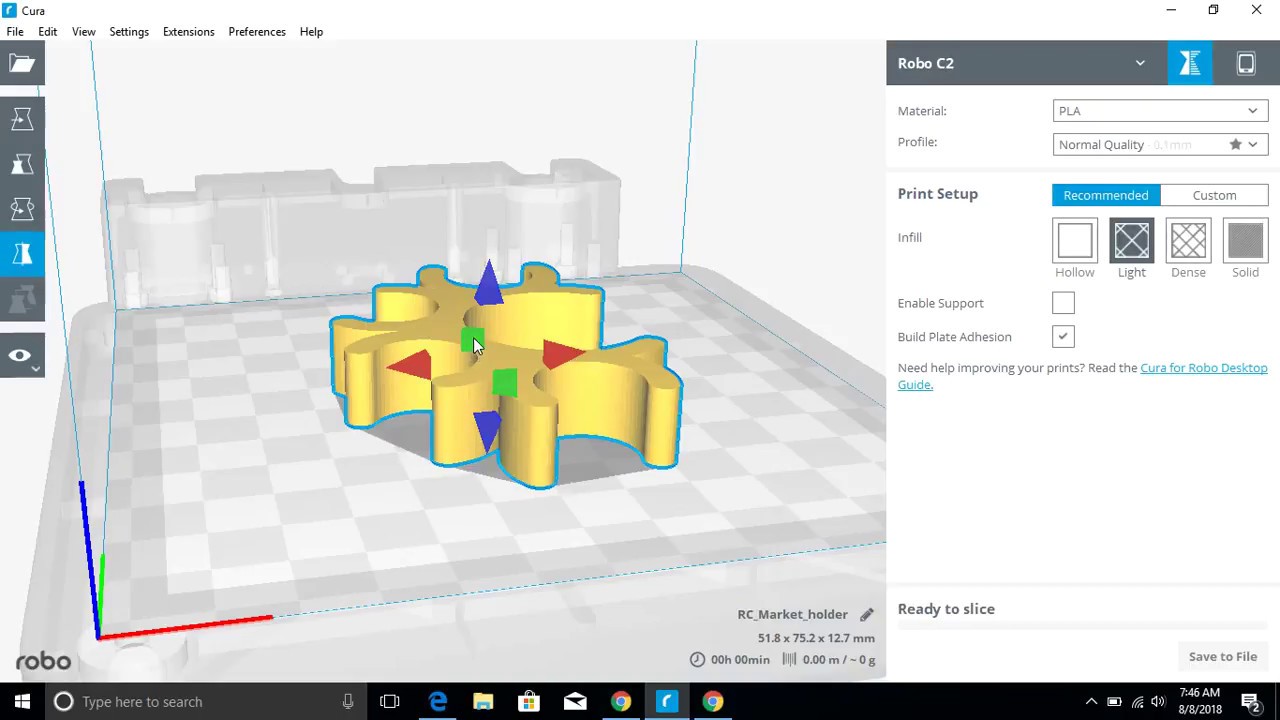The height and width of the screenshot is (720, 1280).
Task: Open the view mode eye menu
Action: (22, 356)
